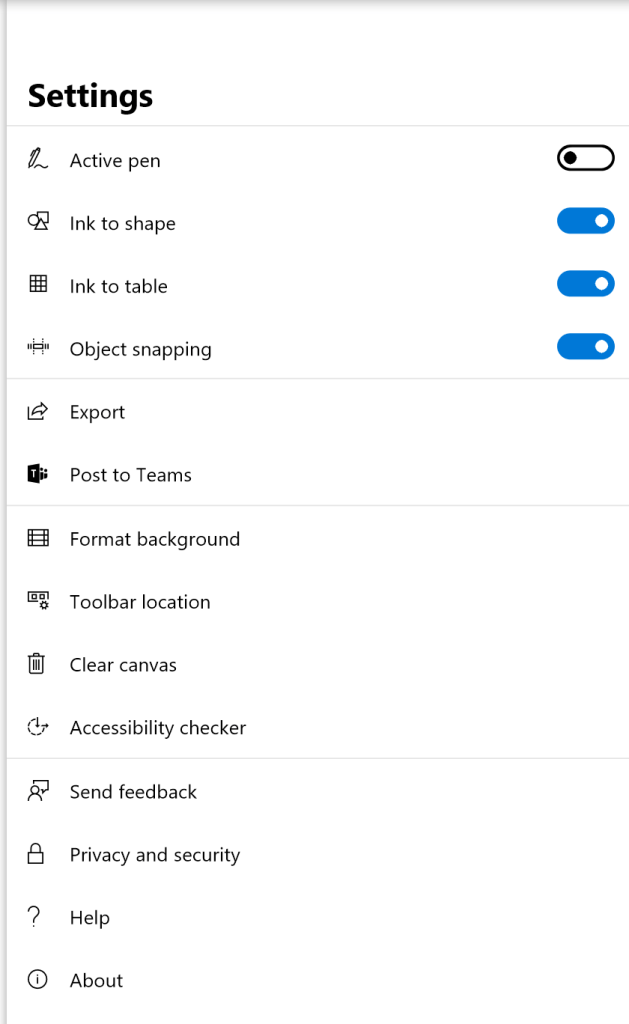
Task: Click the Accessibility checker icon
Action: 38,727
